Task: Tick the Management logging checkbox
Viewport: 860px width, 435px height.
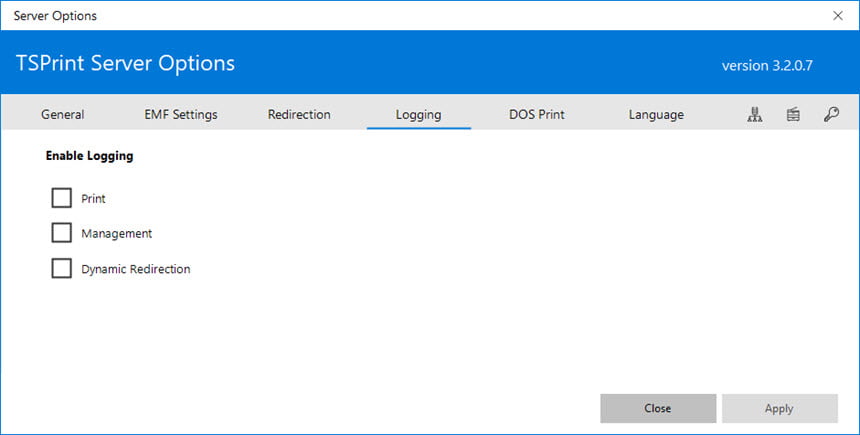Action: pos(61,233)
